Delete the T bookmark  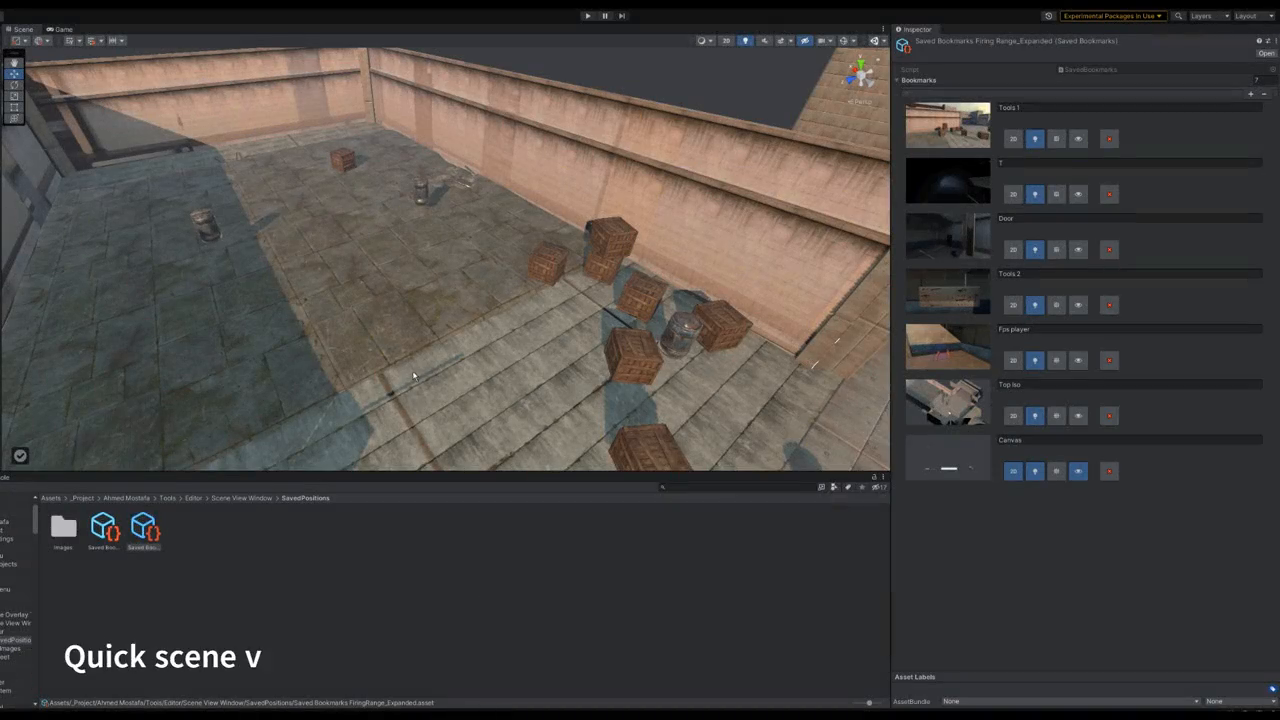pos(1109,194)
